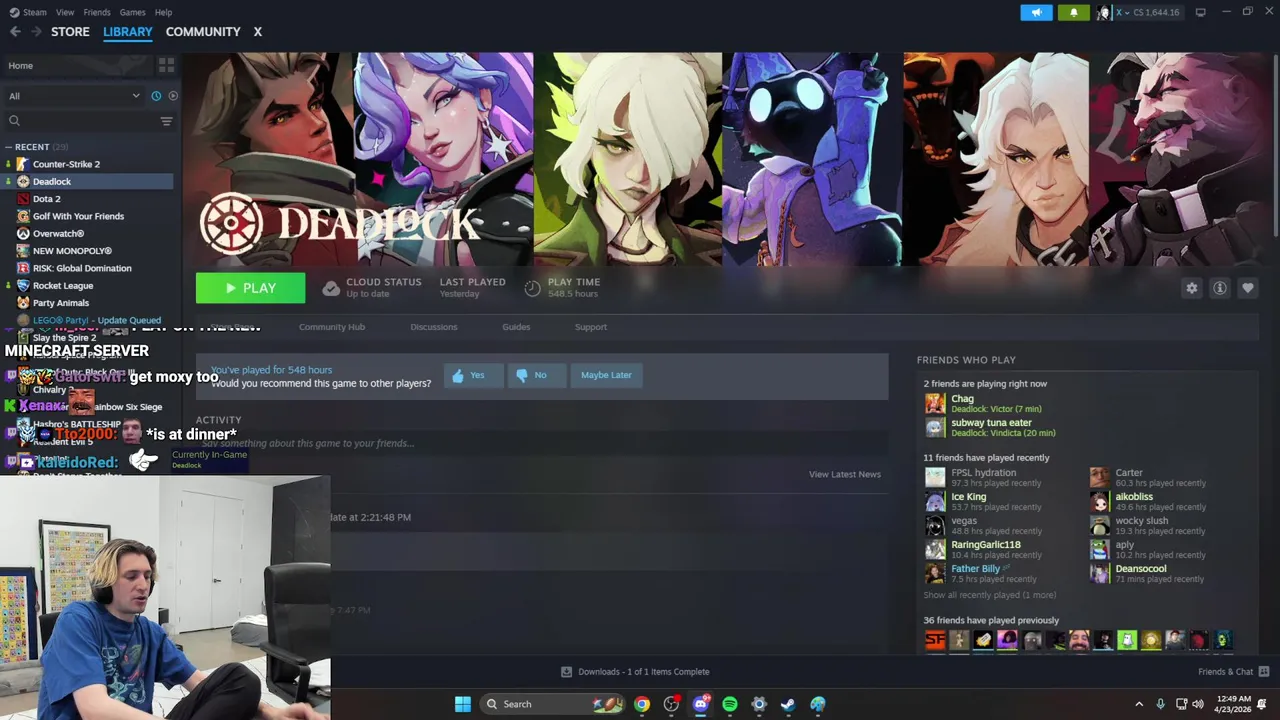This screenshot has height=720, width=1280.
Task: Open Deadlock game settings gear icon
Action: 1191,288
